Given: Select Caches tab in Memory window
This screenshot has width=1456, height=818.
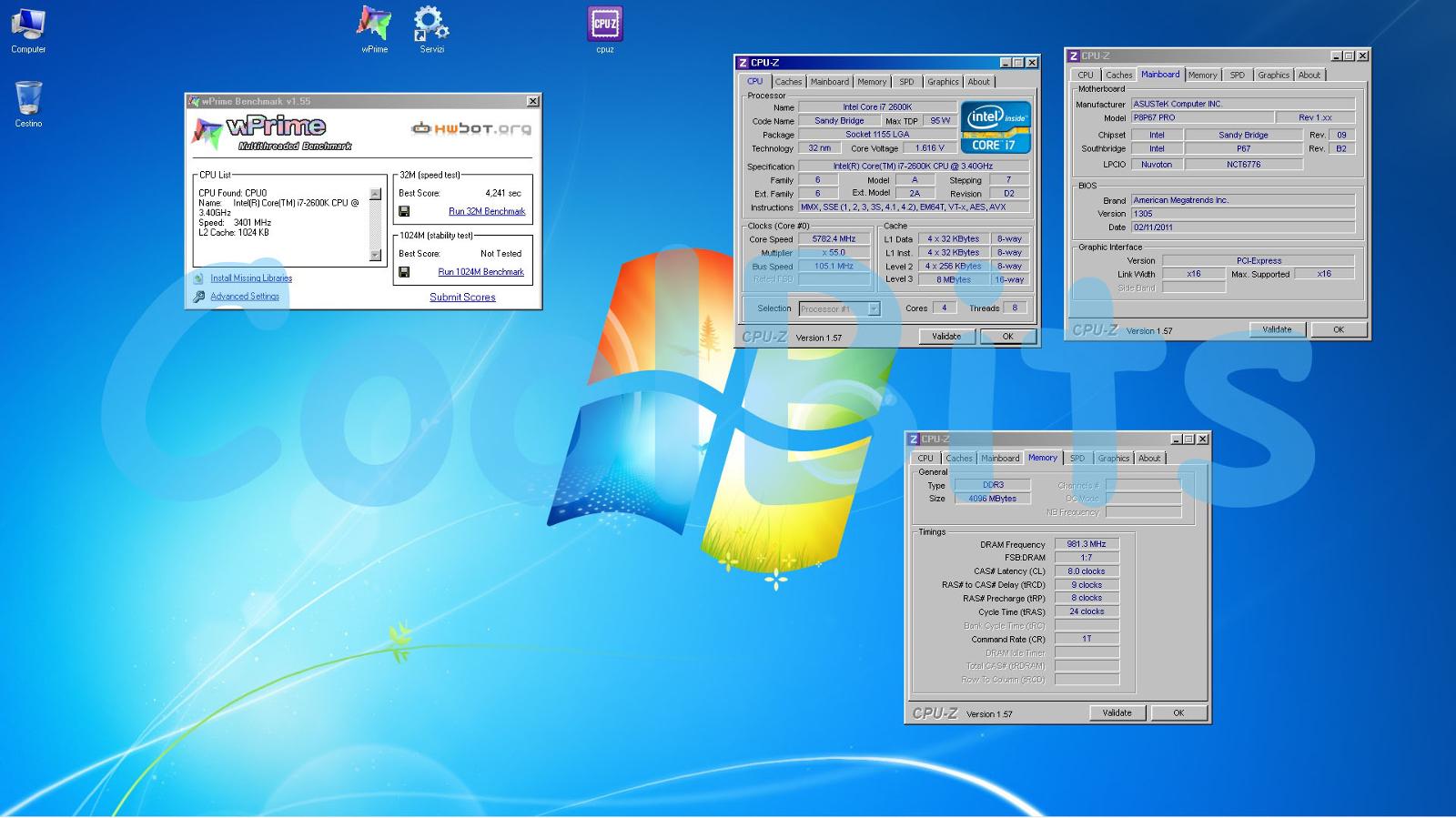Looking at the screenshot, I should coord(958,459).
